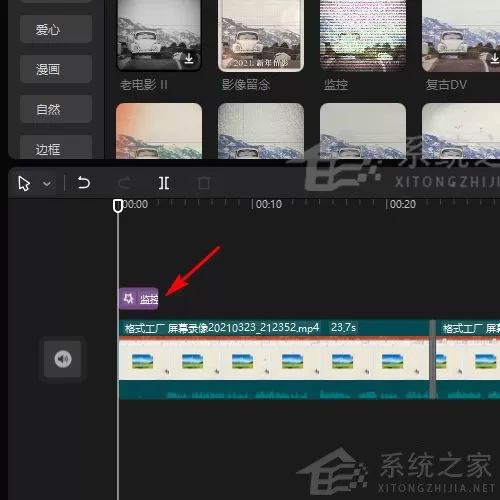This screenshot has width=500, height=500.
Task: Select the orange gradient effect thumbnail
Action: [x=159, y=131]
